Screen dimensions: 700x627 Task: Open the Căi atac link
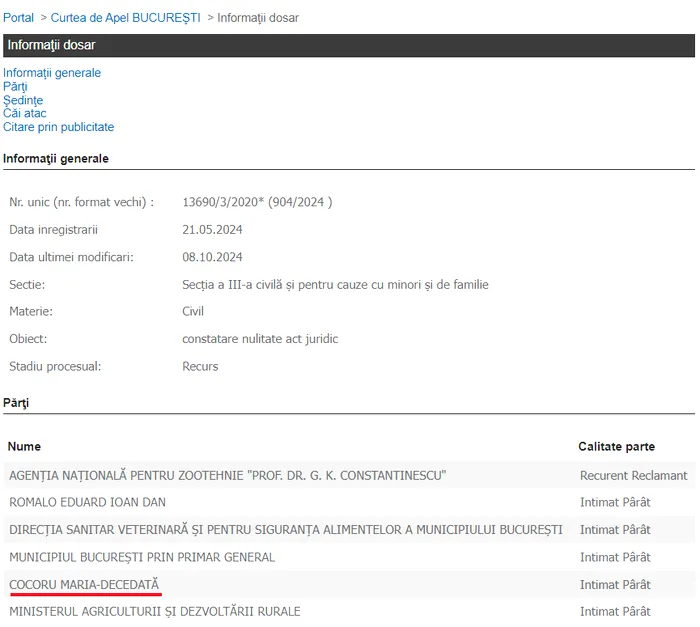[25, 114]
